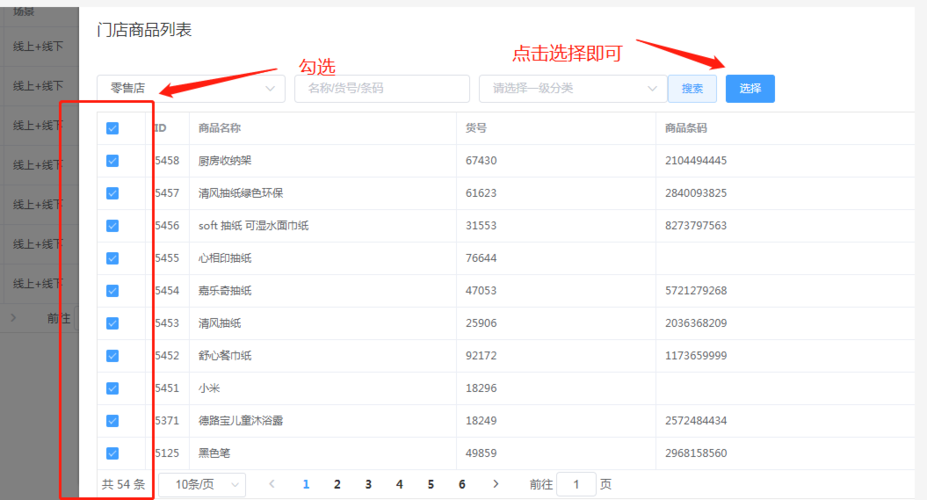Click the ID column header
The width and height of the screenshot is (927, 500).
161,128
